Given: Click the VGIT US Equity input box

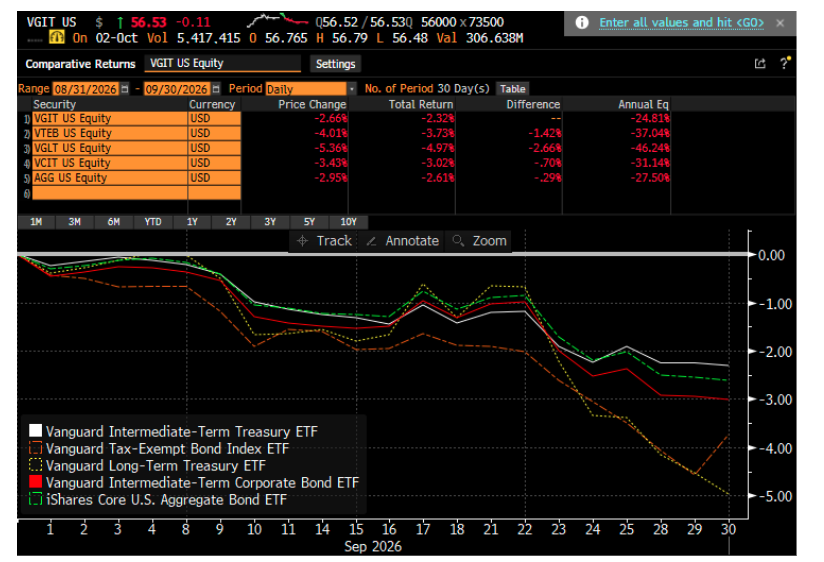Looking at the screenshot, I should click(x=222, y=64).
